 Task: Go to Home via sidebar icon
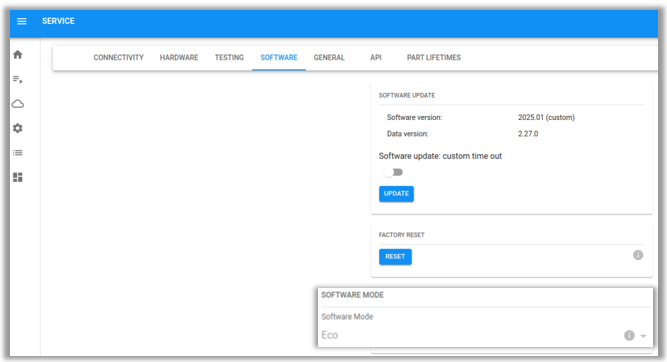(x=18, y=54)
